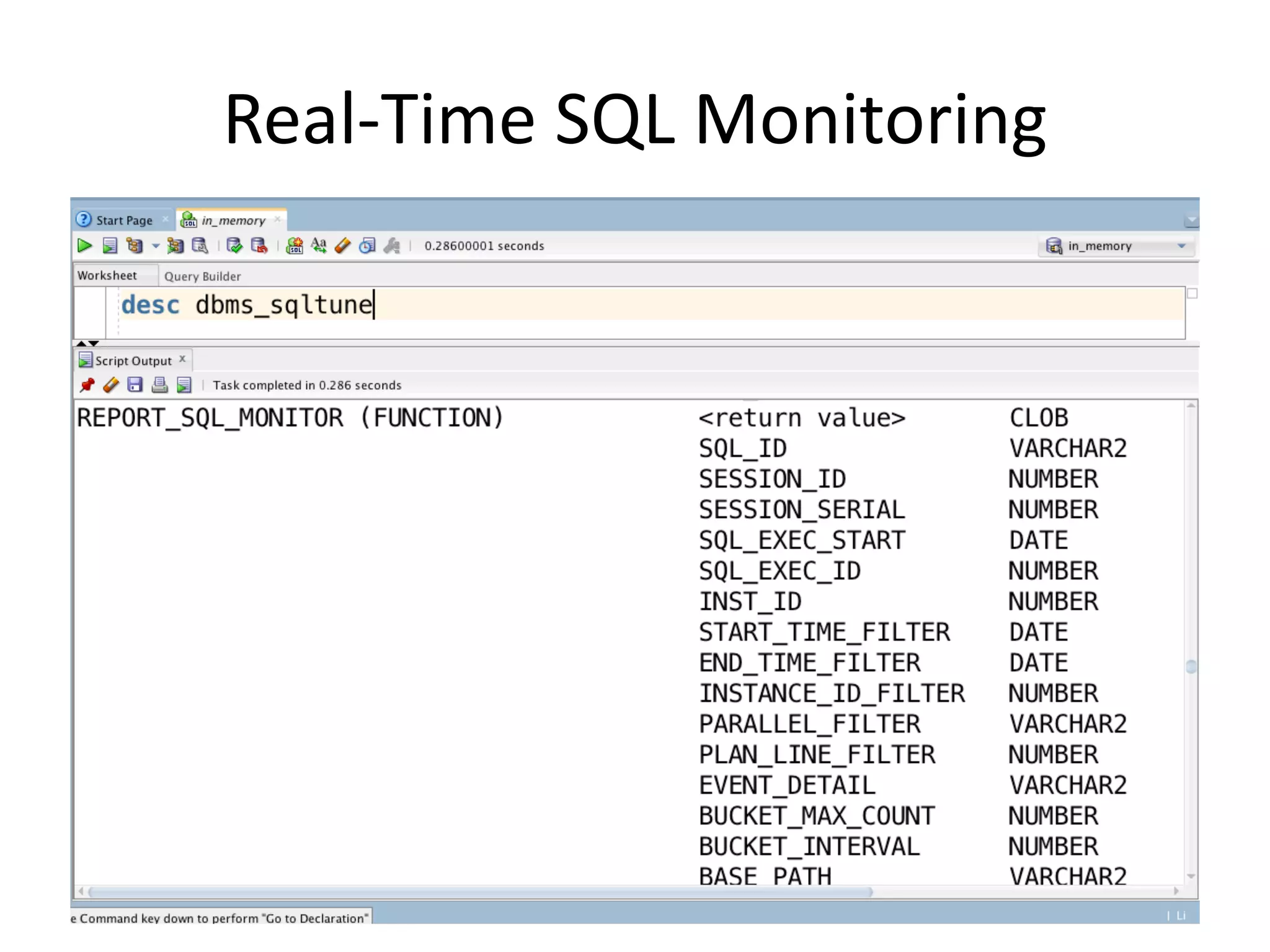Click the CLOB return type
Screen dimensions: 1270x952
pos(1039,418)
